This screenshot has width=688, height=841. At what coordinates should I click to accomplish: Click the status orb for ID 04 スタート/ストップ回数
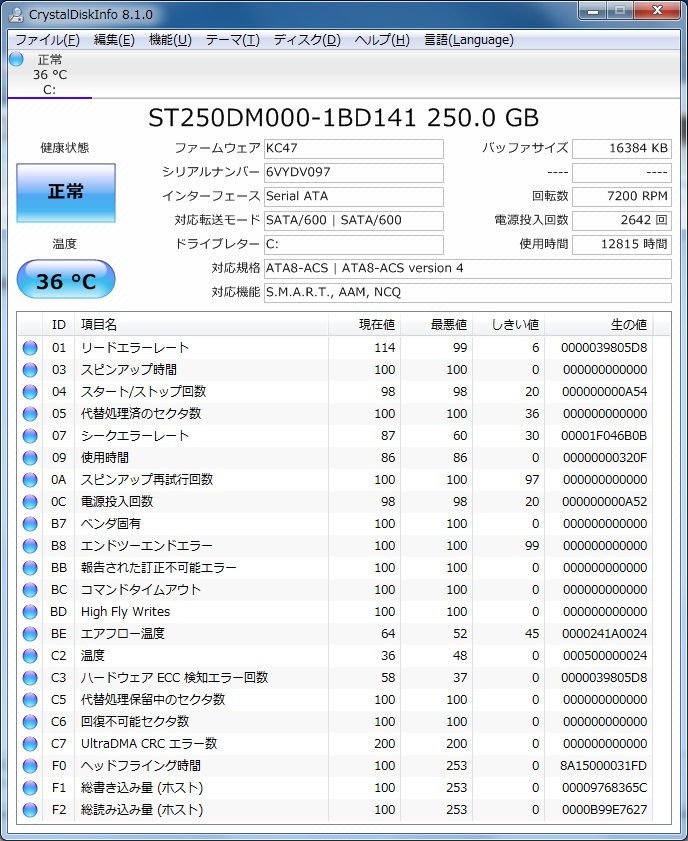click(30, 392)
